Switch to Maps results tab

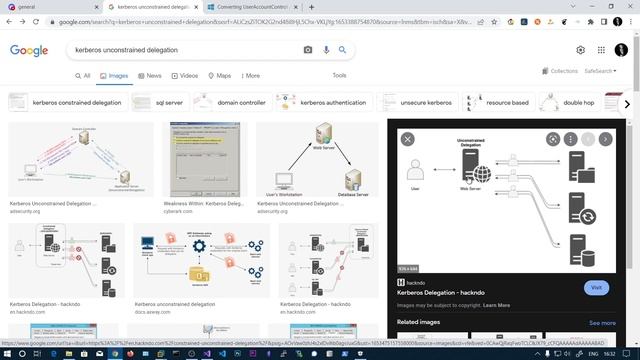220,76
